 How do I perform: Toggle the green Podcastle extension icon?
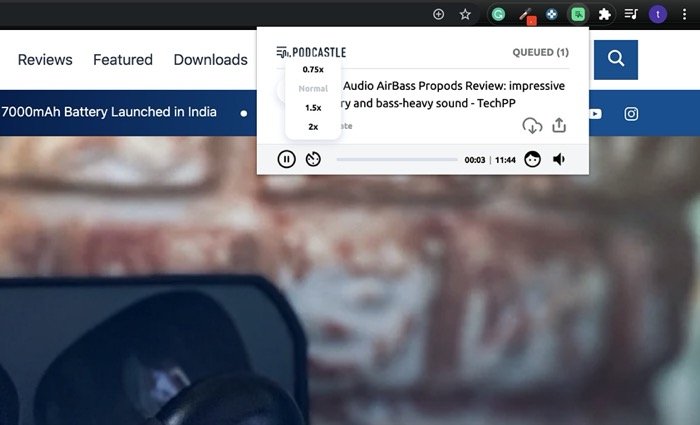coord(579,14)
